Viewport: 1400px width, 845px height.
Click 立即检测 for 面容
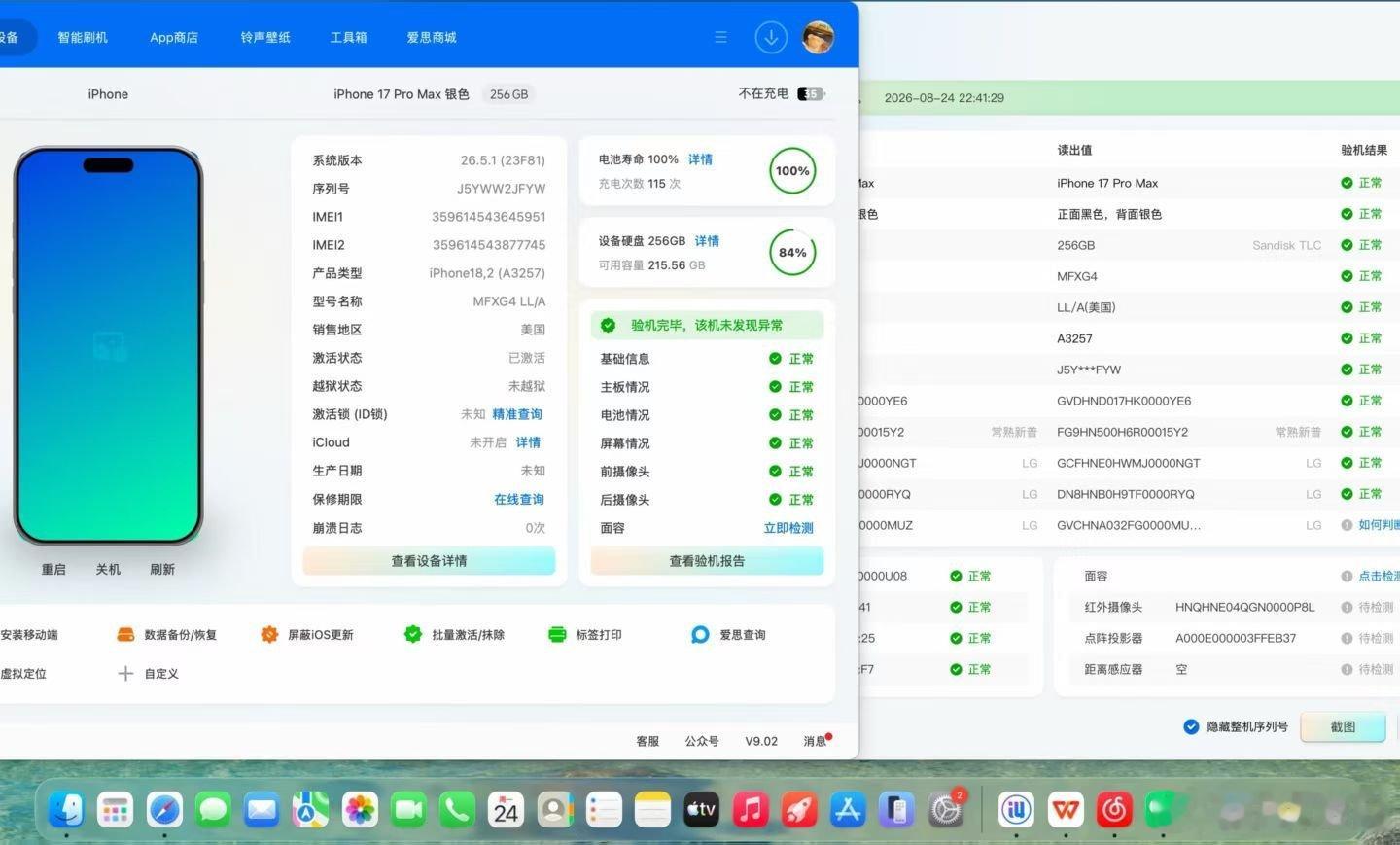[788, 528]
